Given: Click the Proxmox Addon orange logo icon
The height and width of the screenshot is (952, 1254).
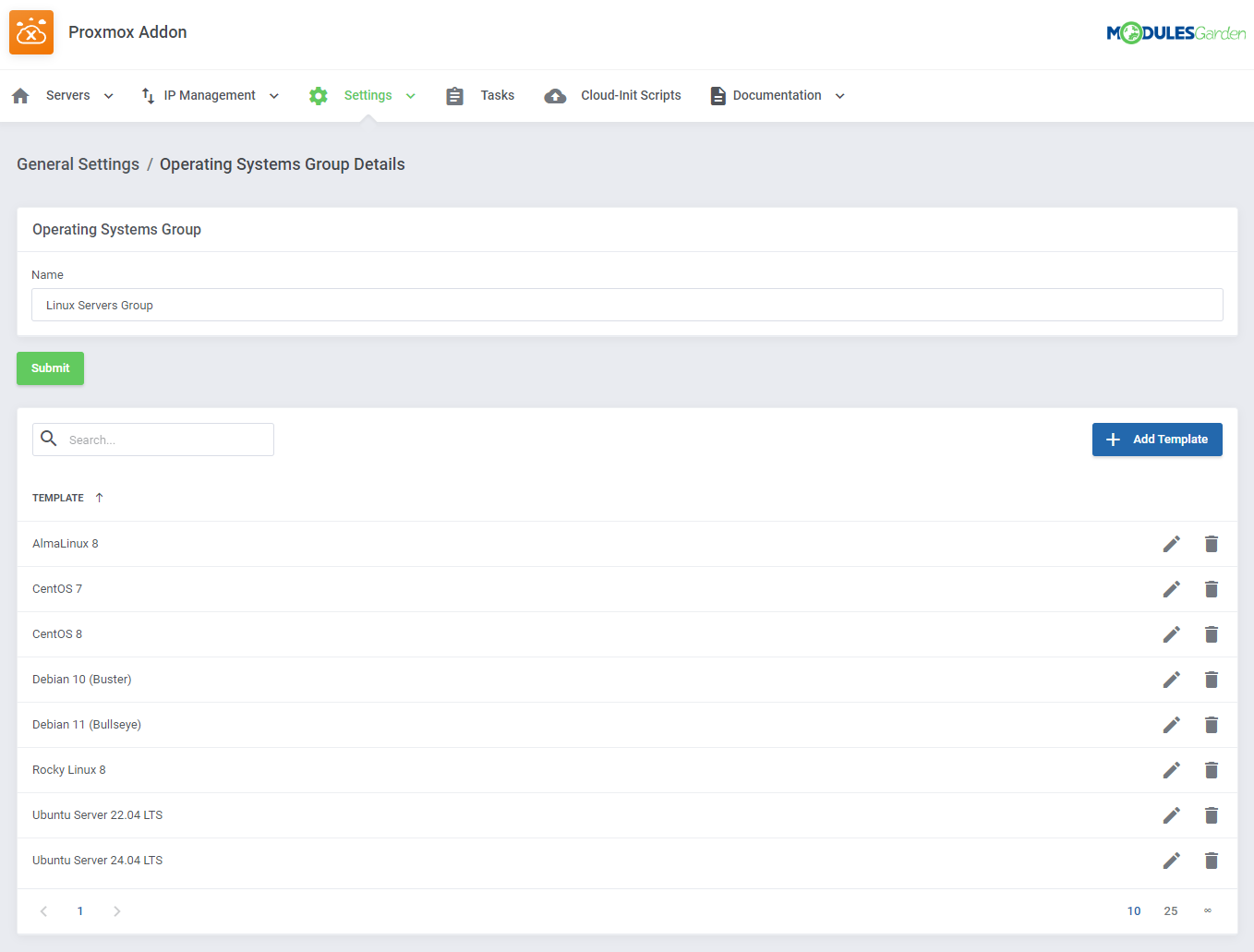Looking at the screenshot, I should coord(31,32).
